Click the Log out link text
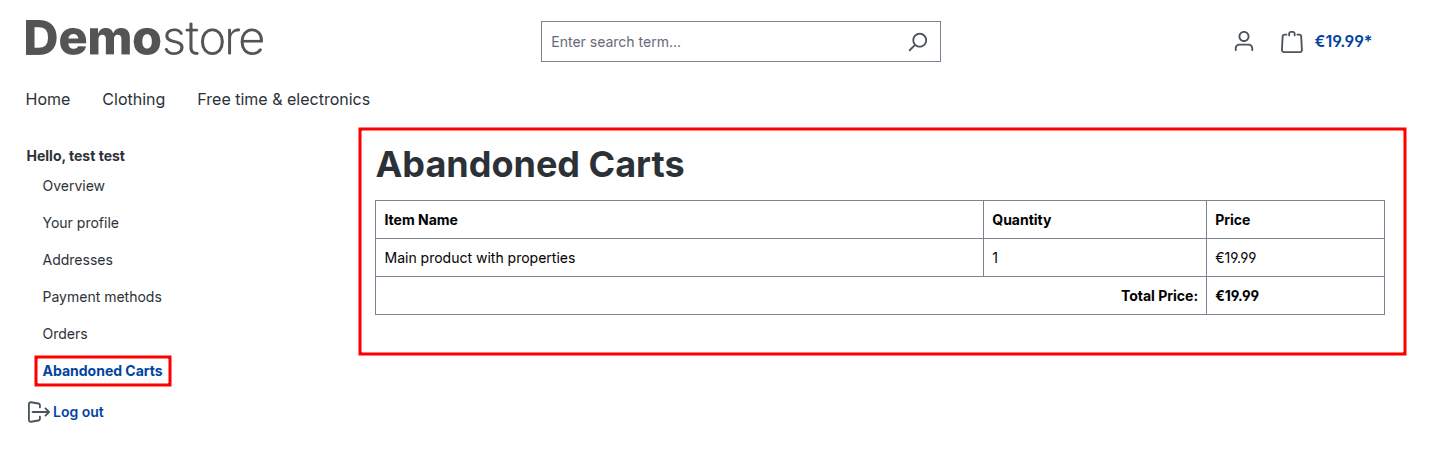Screen dimensions: 1447x474 pyautogui.click(x=79, y=412)
